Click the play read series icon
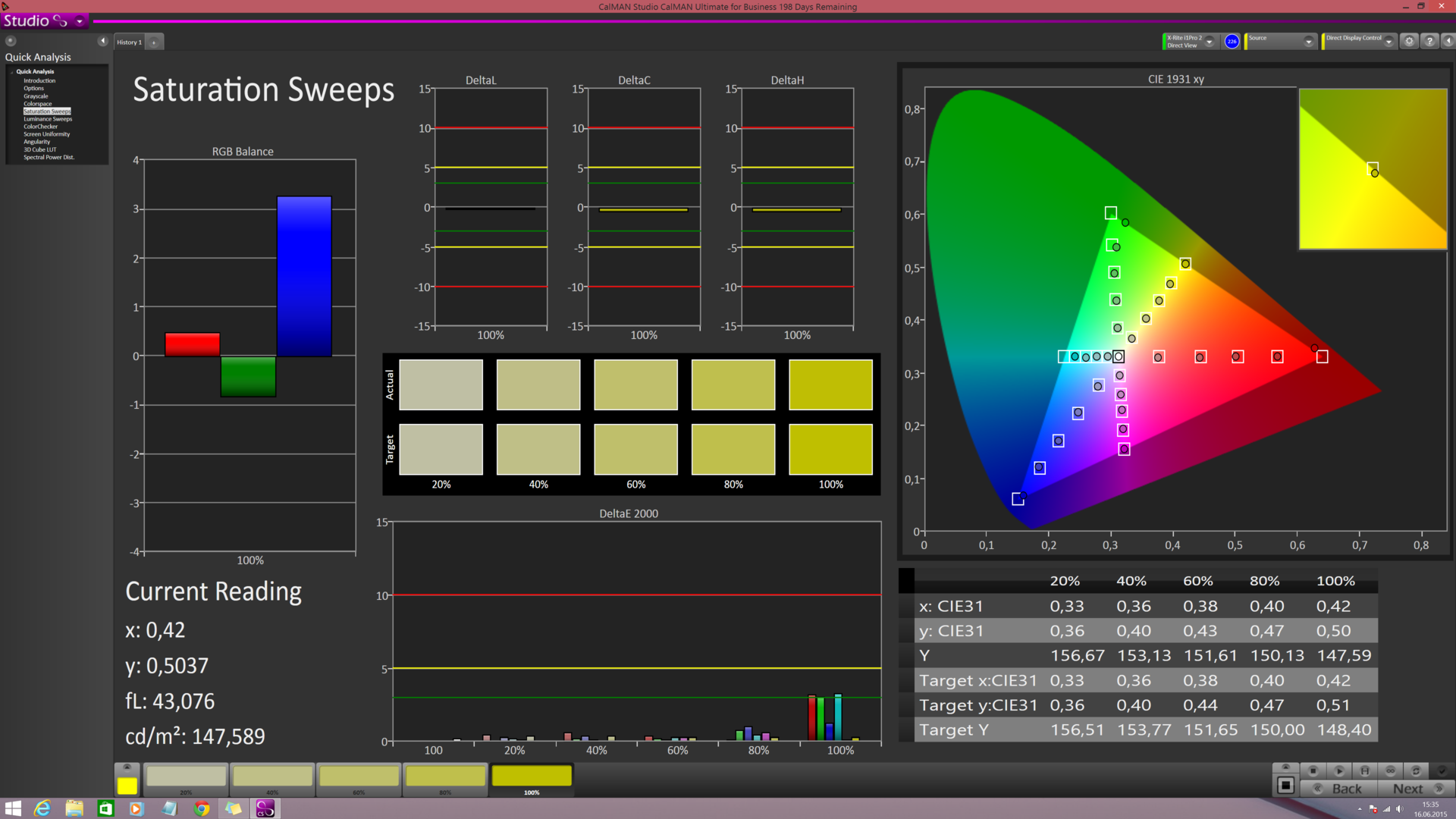 tap(1339, 770)
